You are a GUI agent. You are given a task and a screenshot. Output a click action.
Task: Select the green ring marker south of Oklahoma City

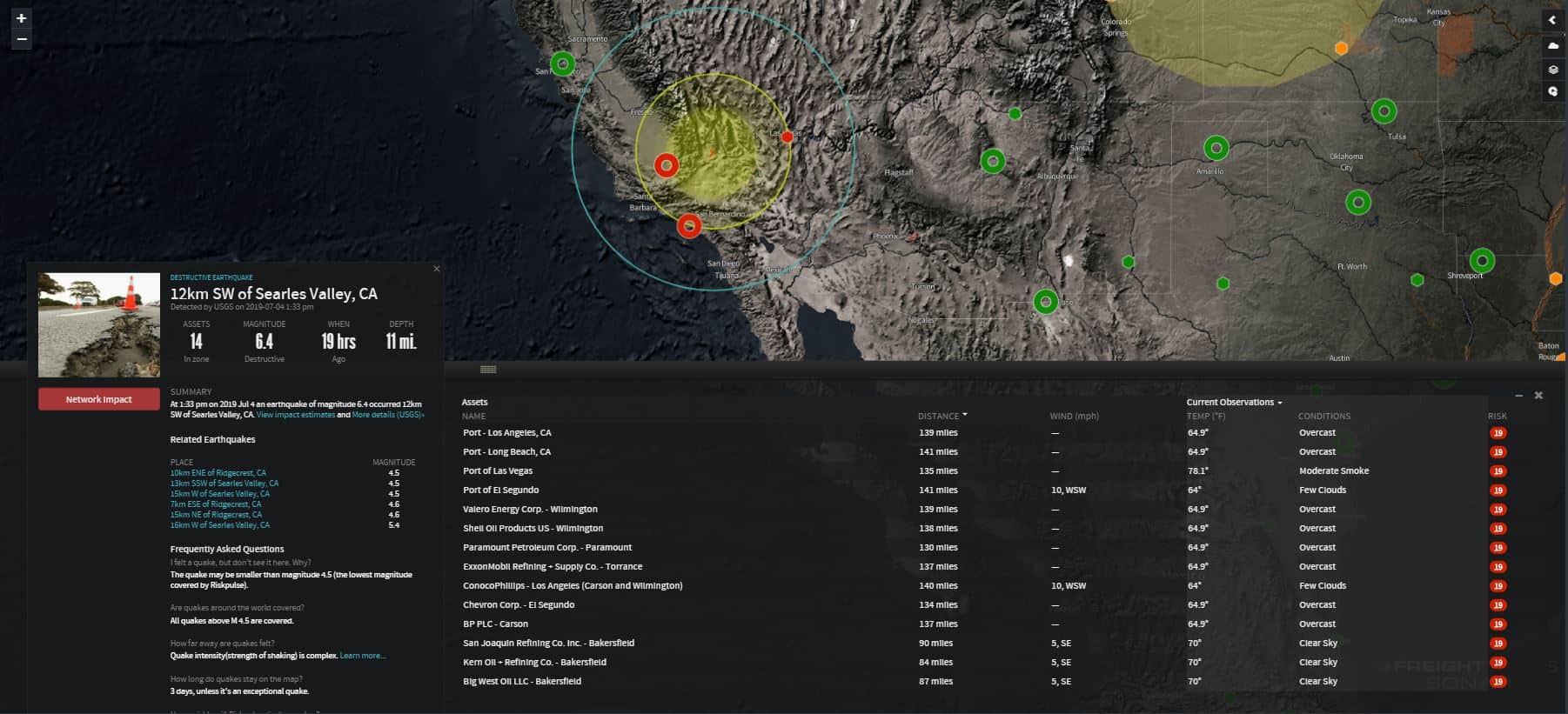(1358, 203)
